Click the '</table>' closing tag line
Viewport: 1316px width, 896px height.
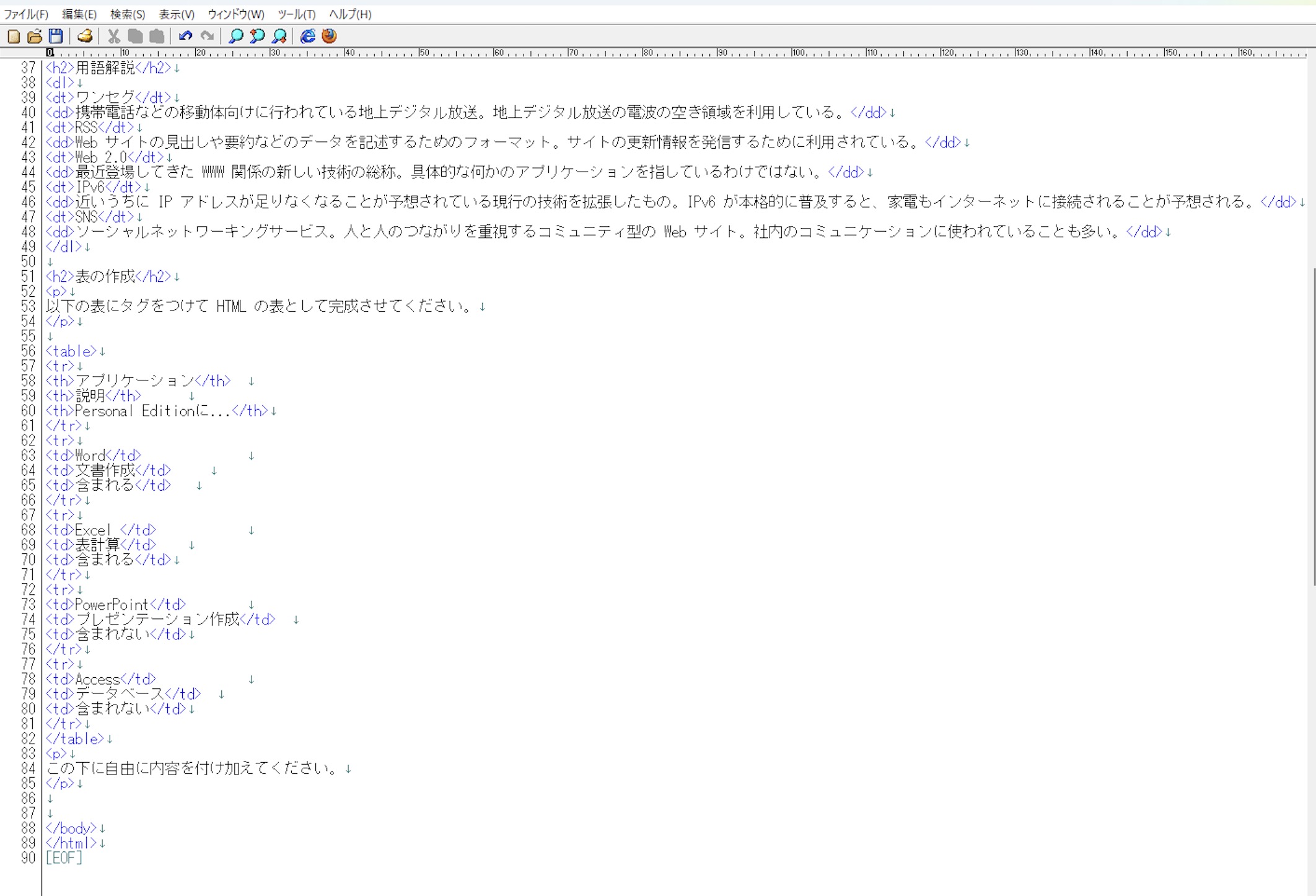tap(75, 739)
